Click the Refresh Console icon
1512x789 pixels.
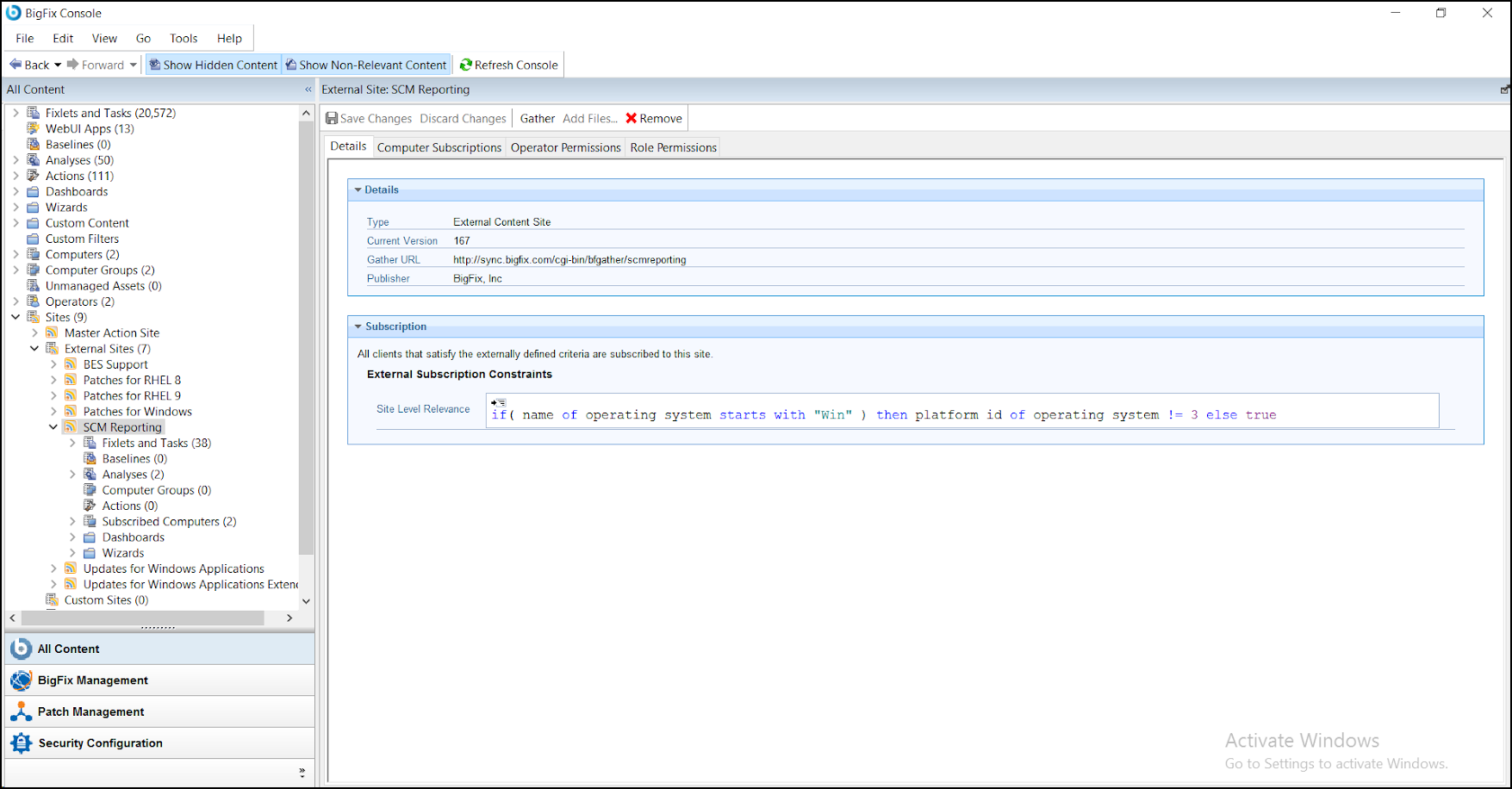[x=466, y=65]
